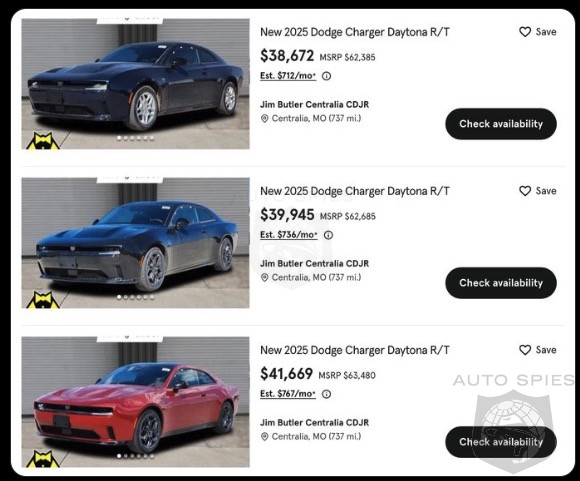Click location pin icon on second listing

tap(264, 278)
